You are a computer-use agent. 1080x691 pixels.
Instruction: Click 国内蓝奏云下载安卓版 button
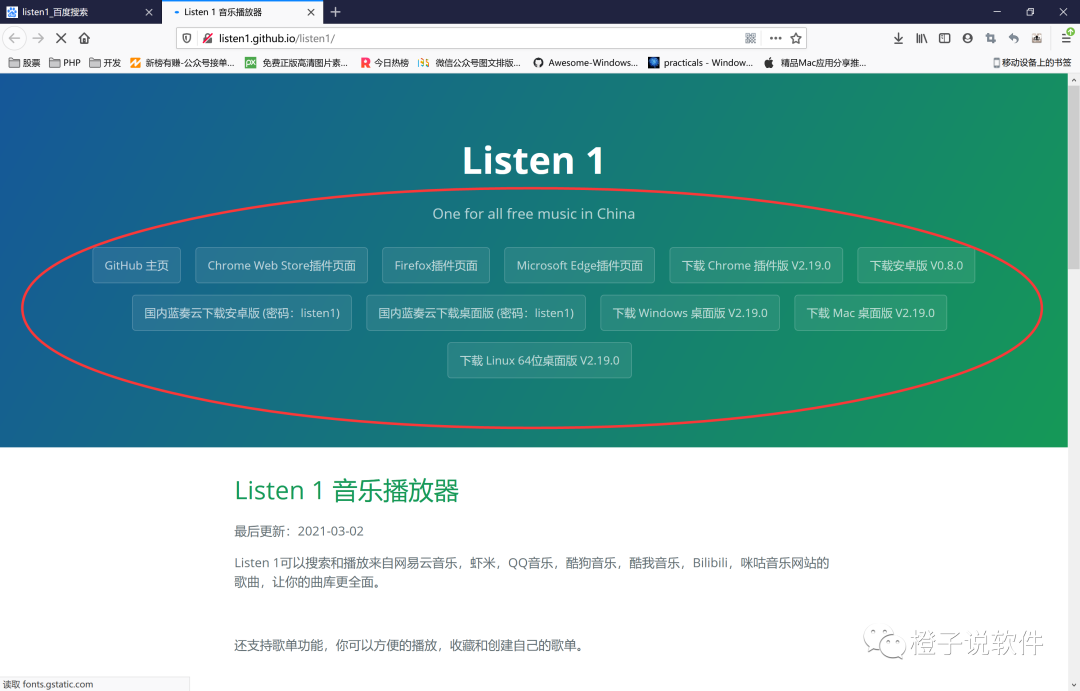coord(242,313)
